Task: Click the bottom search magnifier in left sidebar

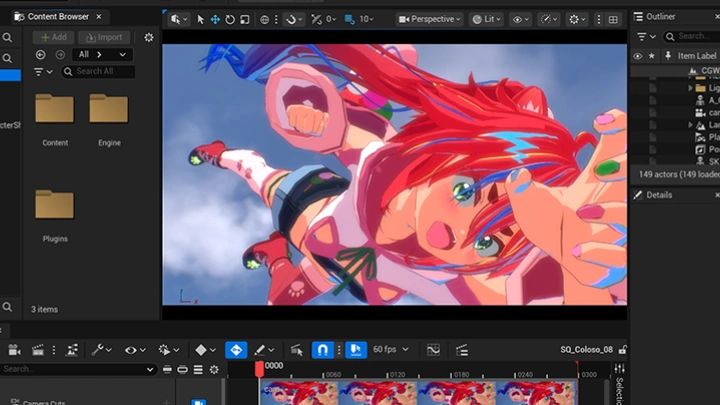Action: pos(7,307)
